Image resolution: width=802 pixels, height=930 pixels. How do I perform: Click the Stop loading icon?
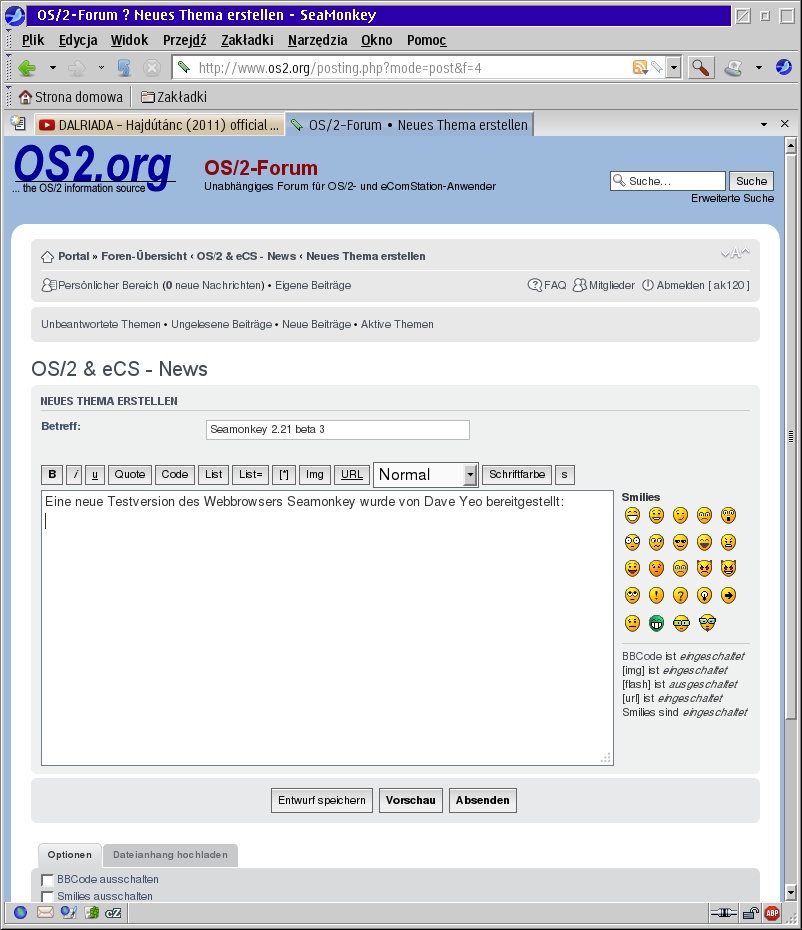tap(152, 68)
